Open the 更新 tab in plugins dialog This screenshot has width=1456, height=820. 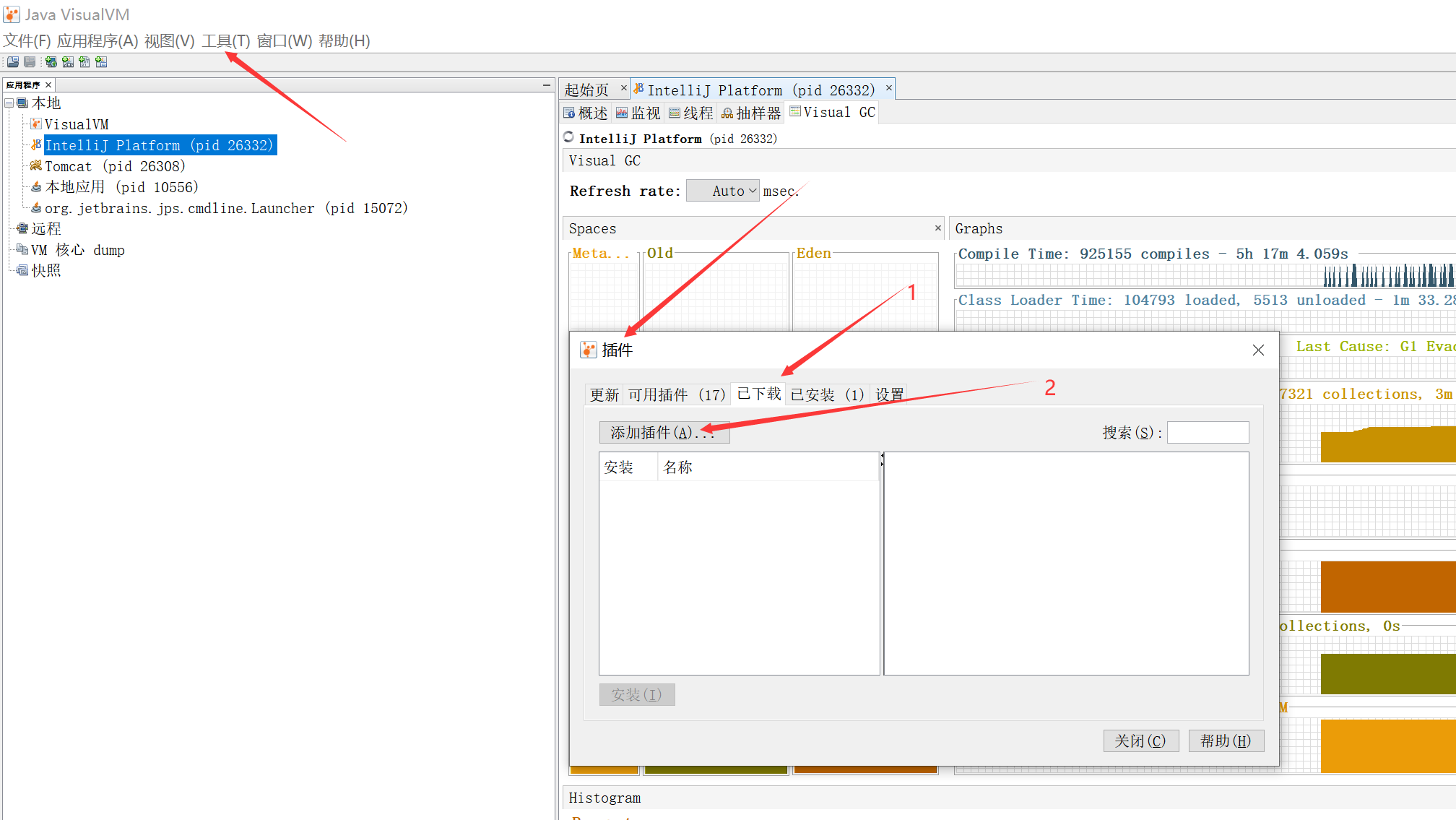[x=604, y=395]
